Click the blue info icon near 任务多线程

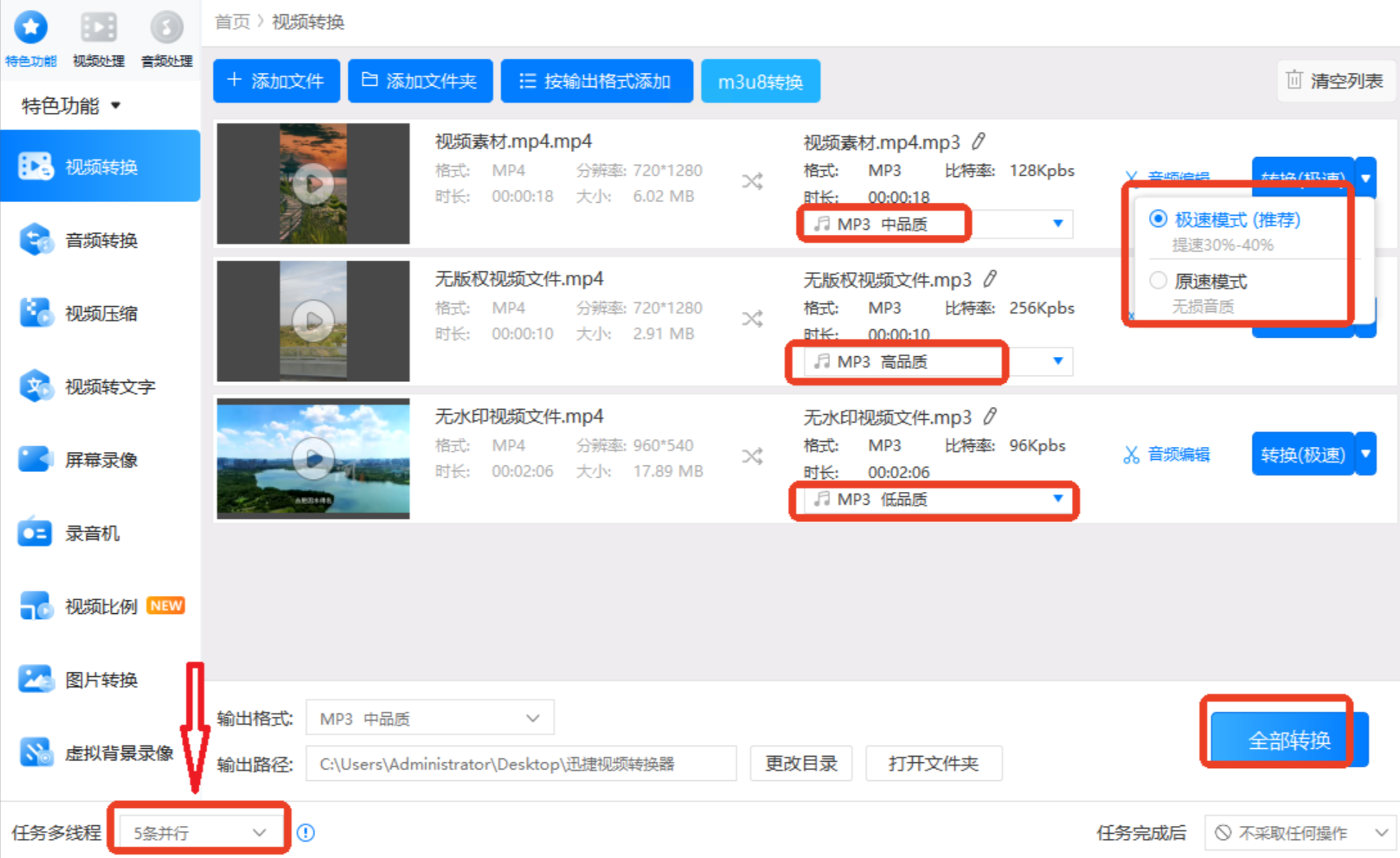pyautogui.click(x=306, y=832)
